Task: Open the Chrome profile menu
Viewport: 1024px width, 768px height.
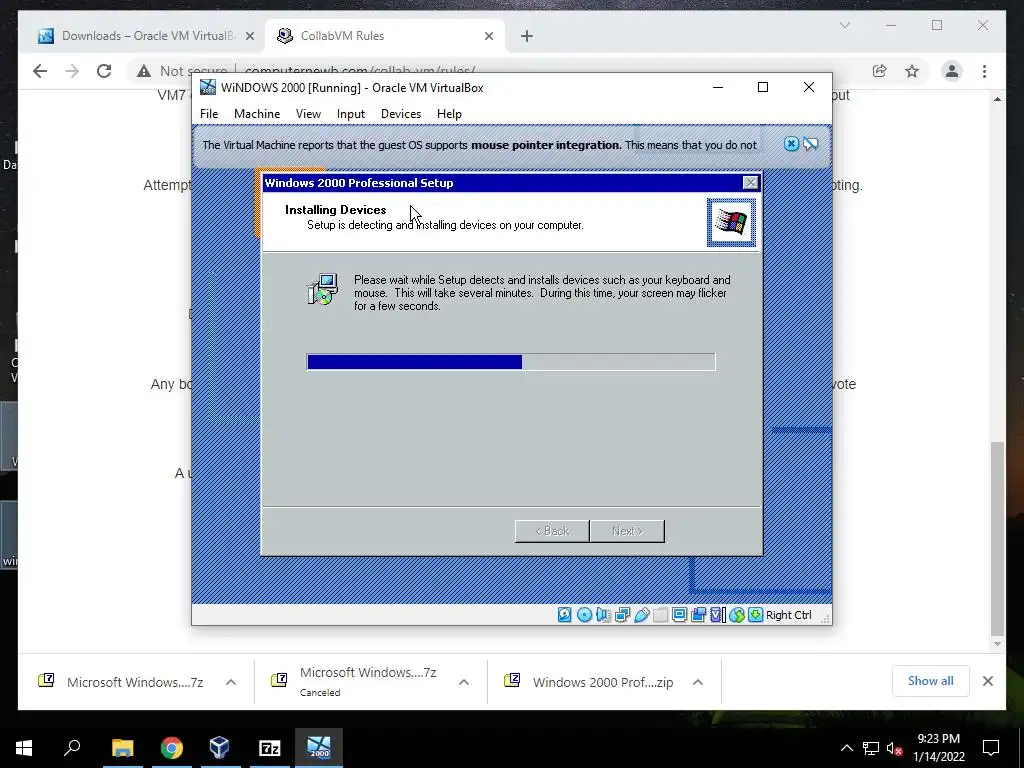Action: (952, 71)
